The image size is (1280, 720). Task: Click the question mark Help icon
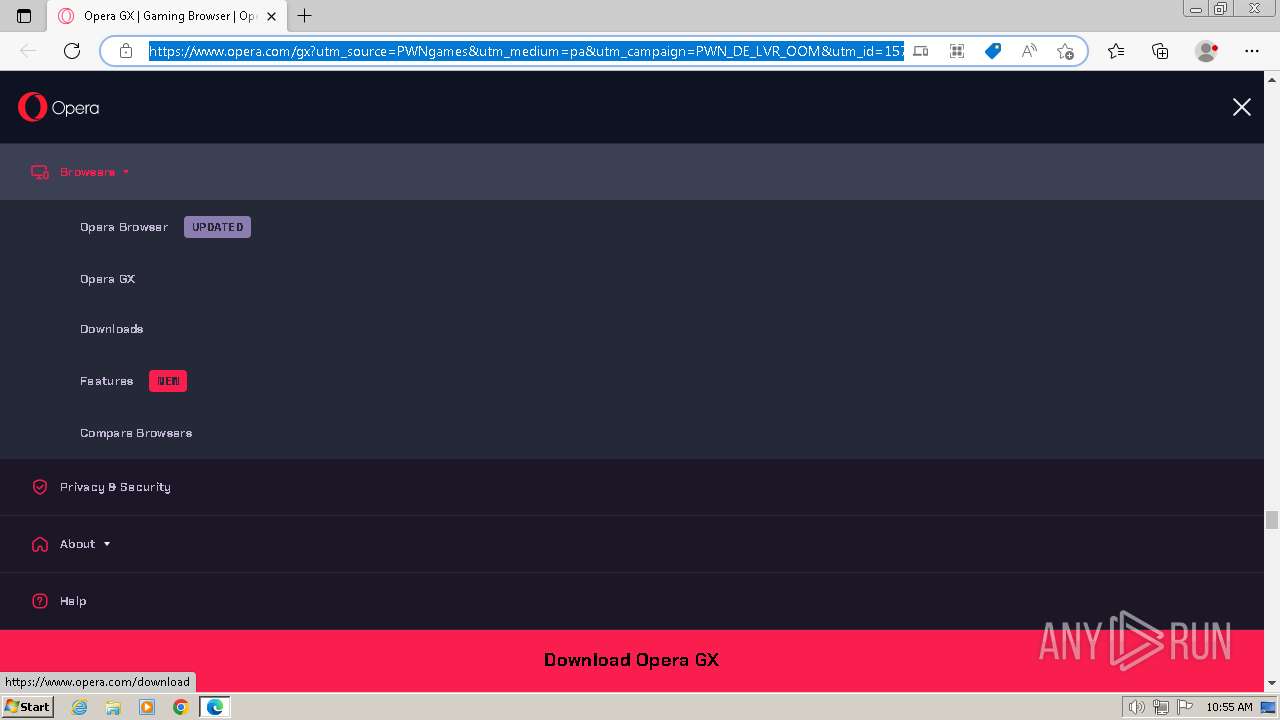coord(40,601)
